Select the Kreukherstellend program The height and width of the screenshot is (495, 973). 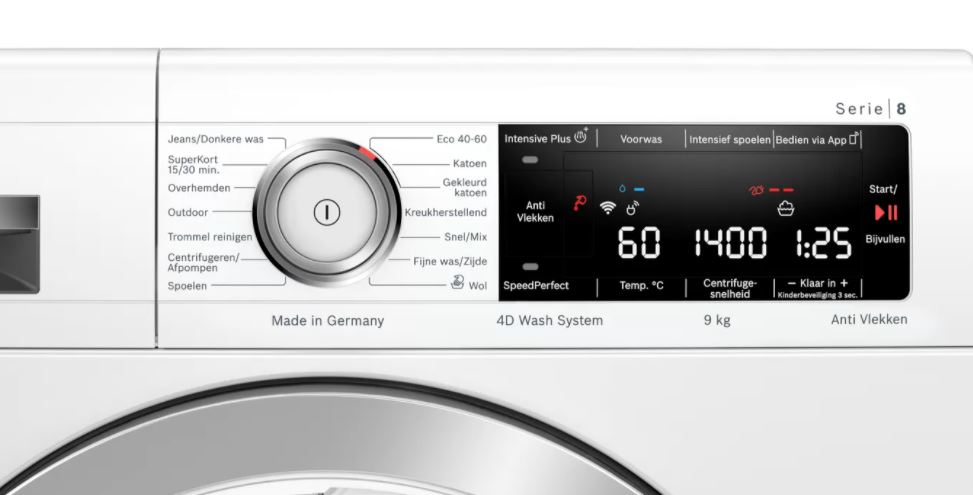pos(446,212)
